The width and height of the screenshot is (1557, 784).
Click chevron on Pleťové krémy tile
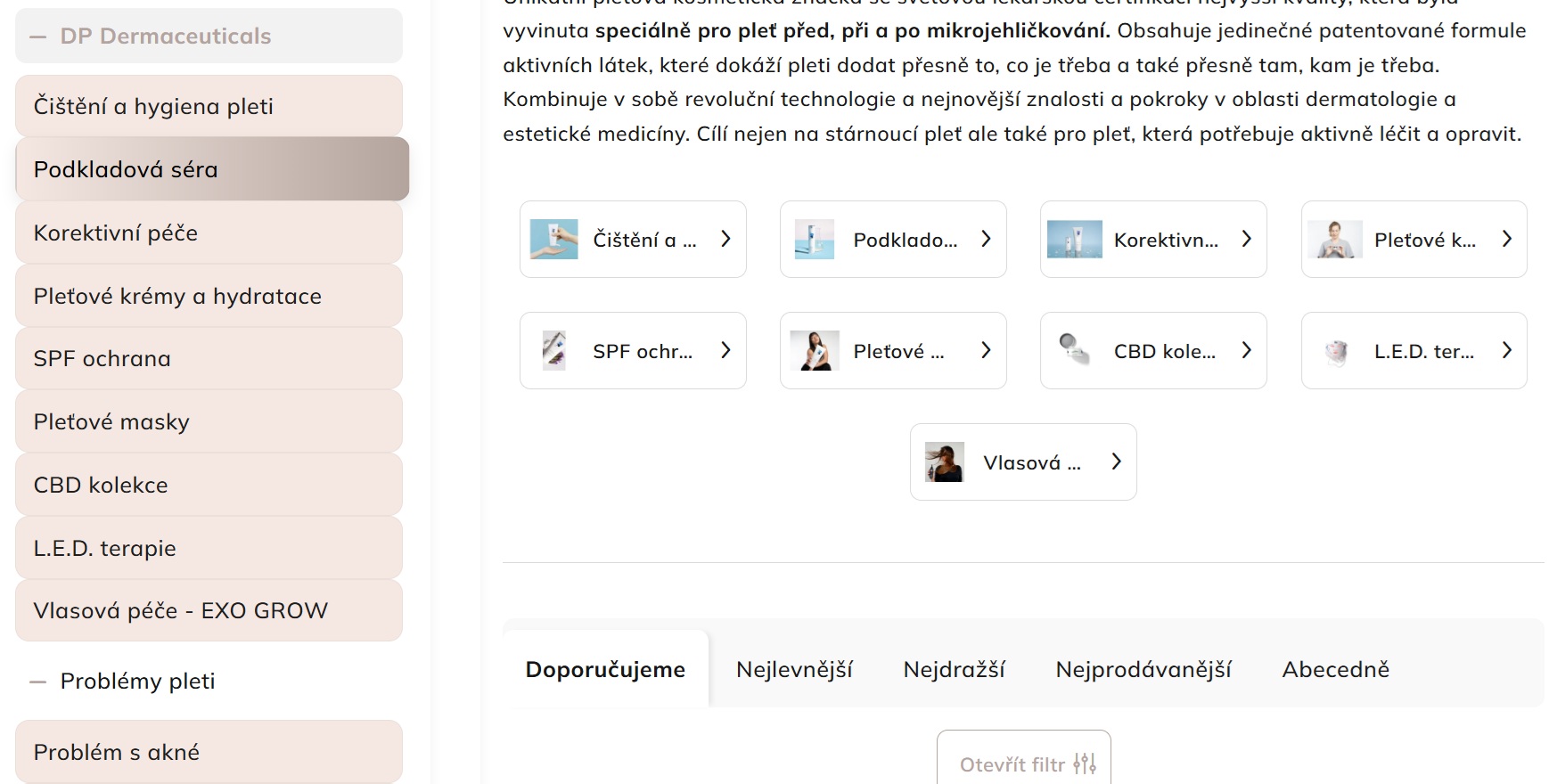(1506, 239)
